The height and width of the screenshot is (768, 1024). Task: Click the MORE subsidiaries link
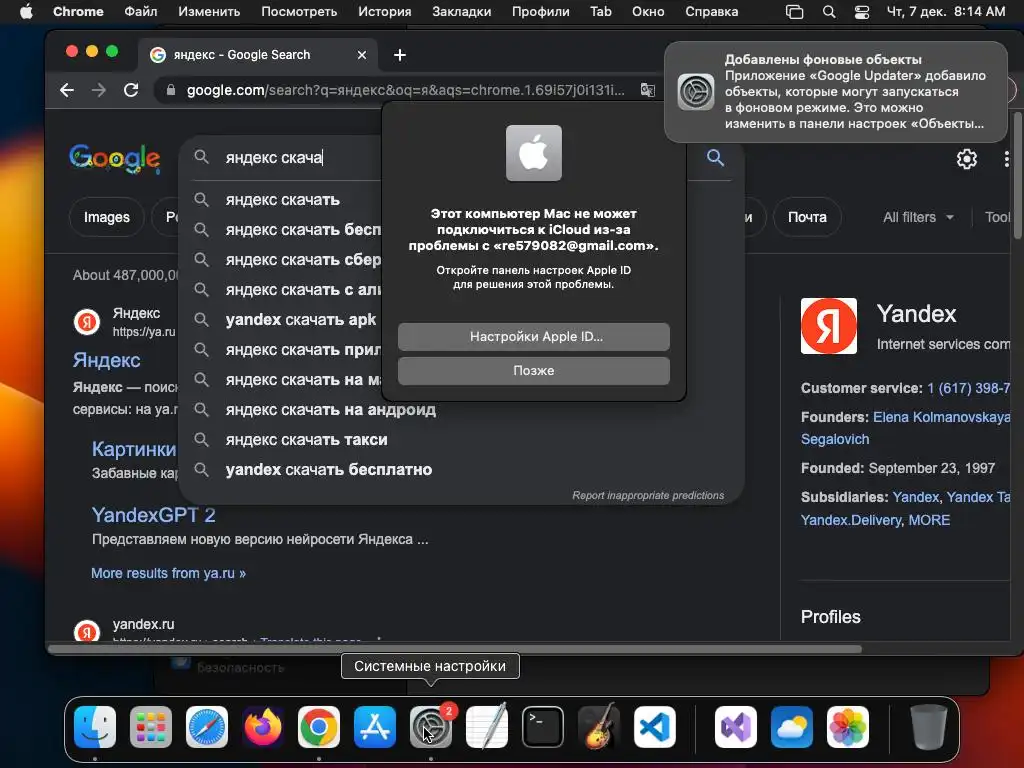(929, 520)
